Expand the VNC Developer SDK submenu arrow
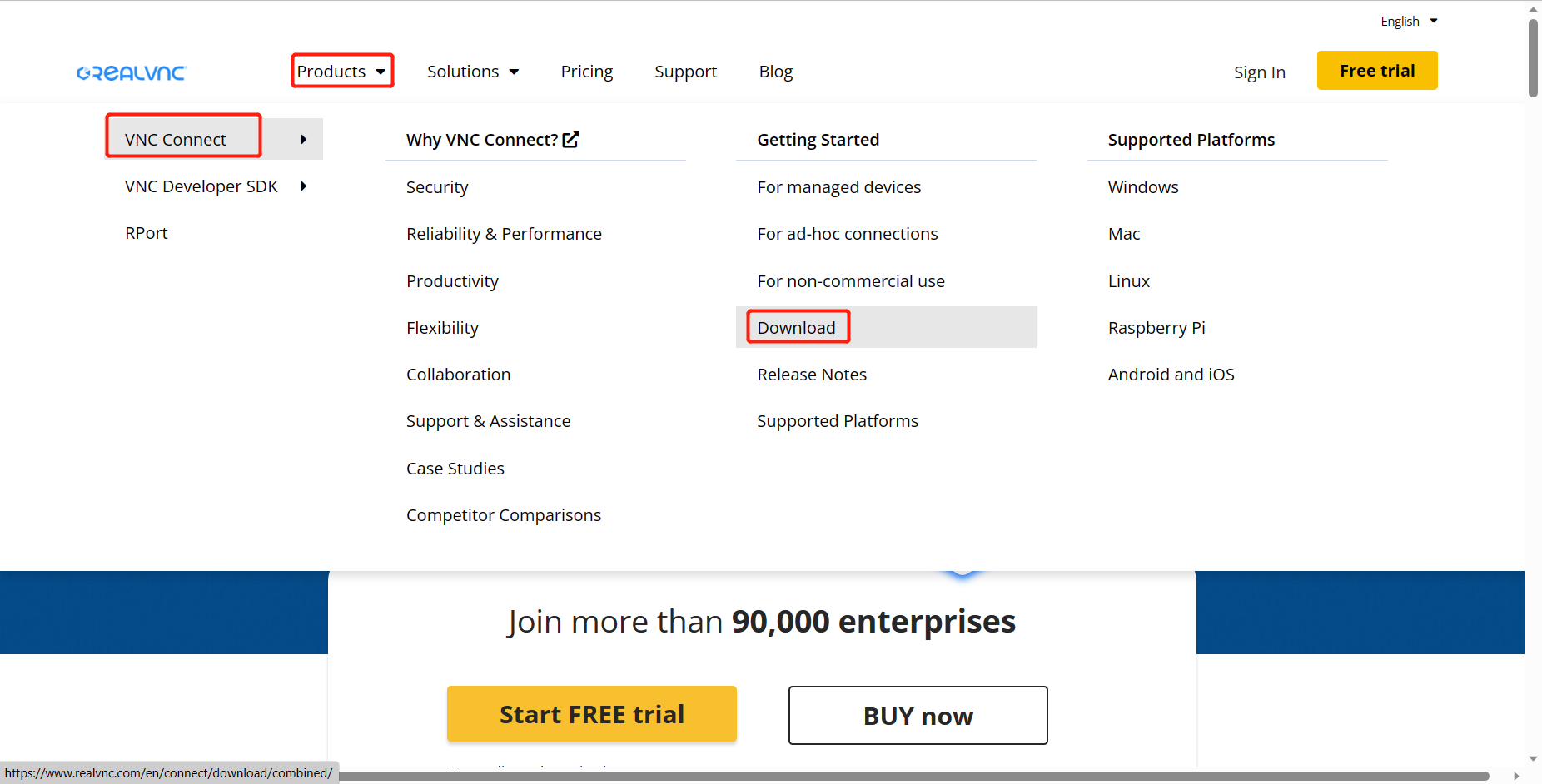 tap(304, 186)
